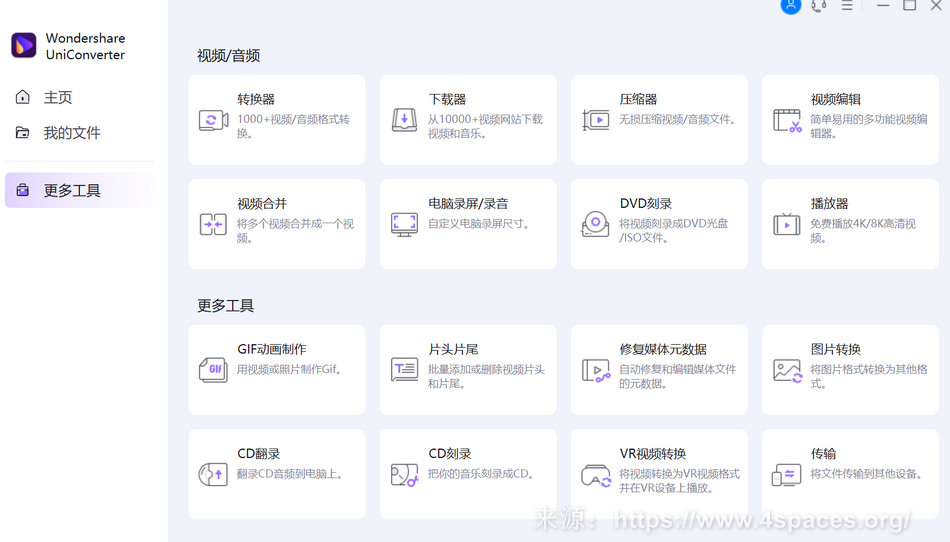Select 更多工具 sidebar item
This screenshot has width=950, height=542.
(72, 190)
